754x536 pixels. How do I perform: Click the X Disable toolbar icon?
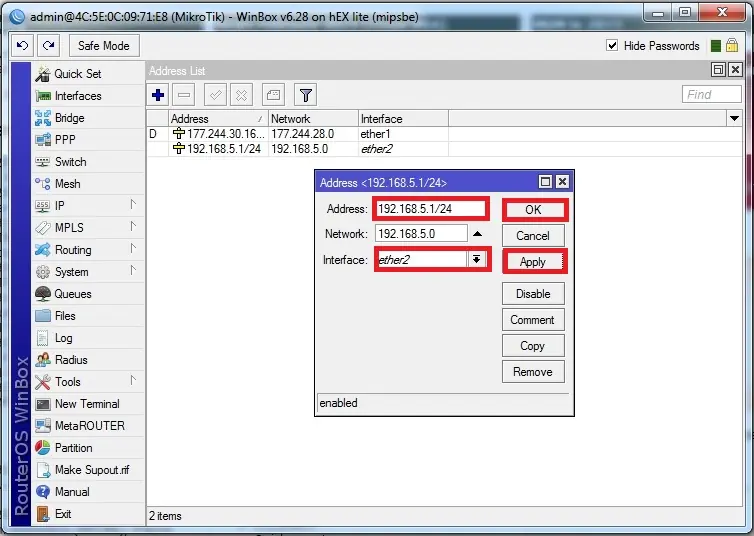click(241, 95)
